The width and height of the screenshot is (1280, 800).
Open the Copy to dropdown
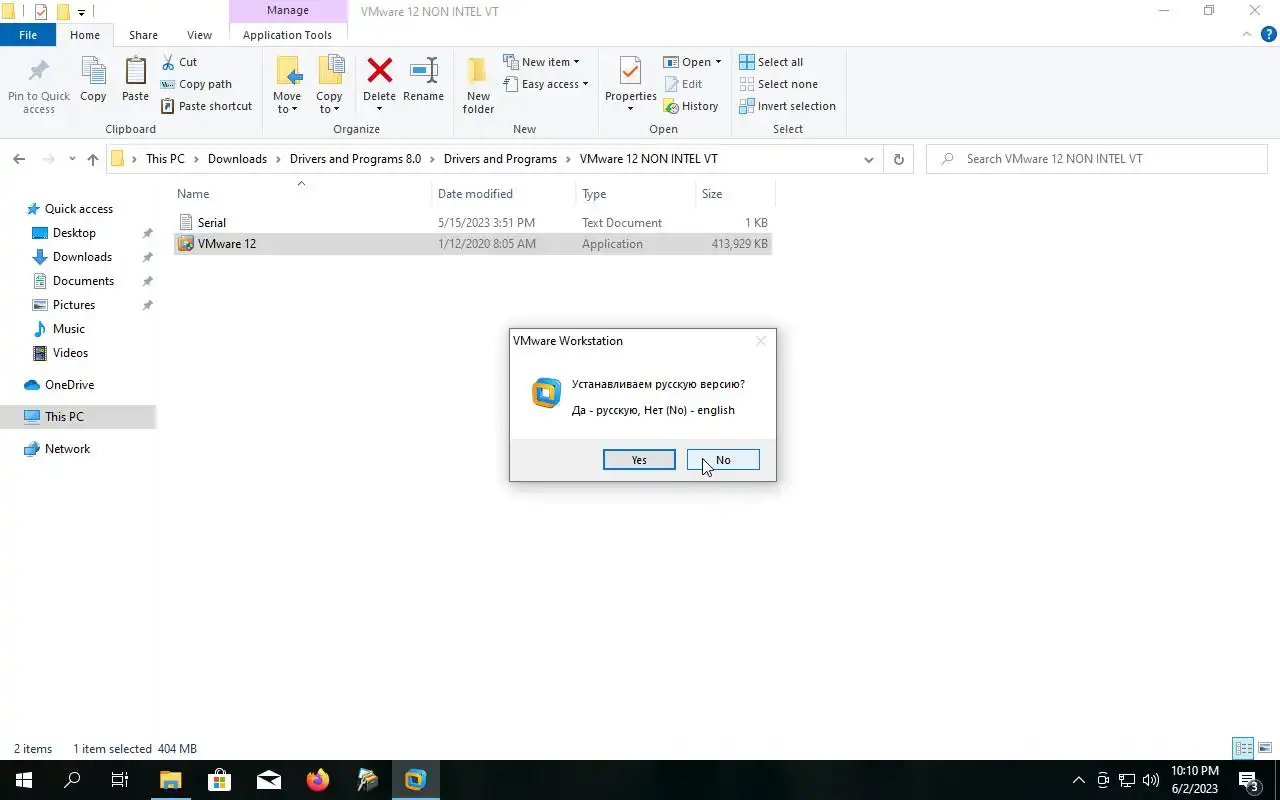click(x=330, y=85)
